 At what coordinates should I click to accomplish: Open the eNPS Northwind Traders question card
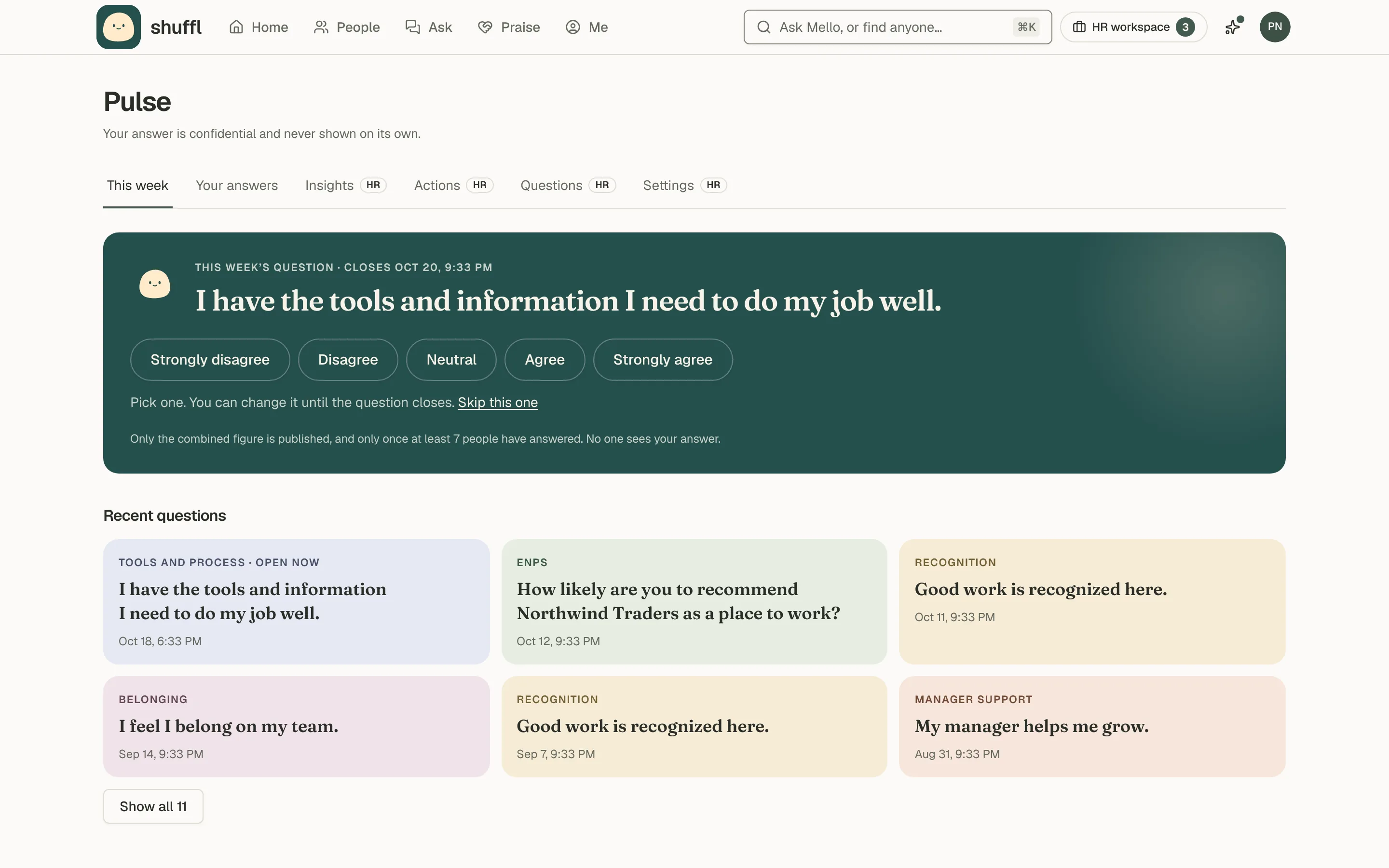point(694,601)
